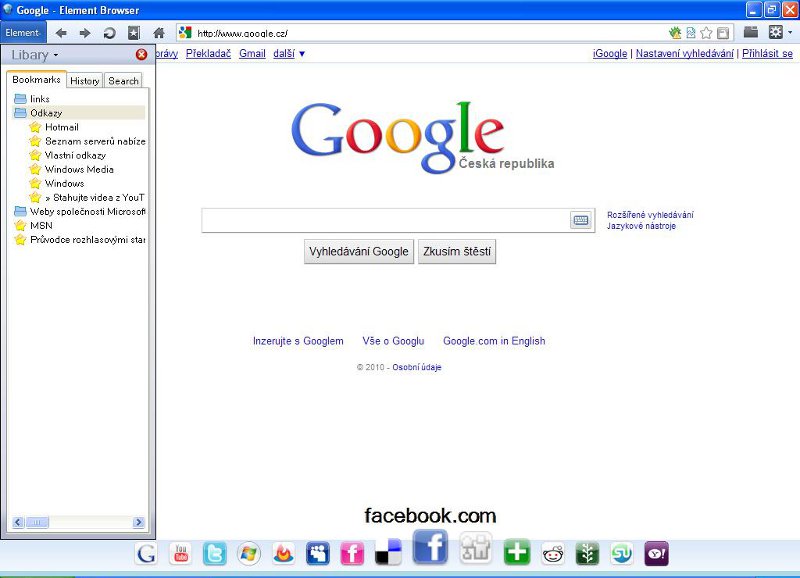800x578 pixels.
Task: Click the library scrollbar left arrow
Action: click(18, 522)
